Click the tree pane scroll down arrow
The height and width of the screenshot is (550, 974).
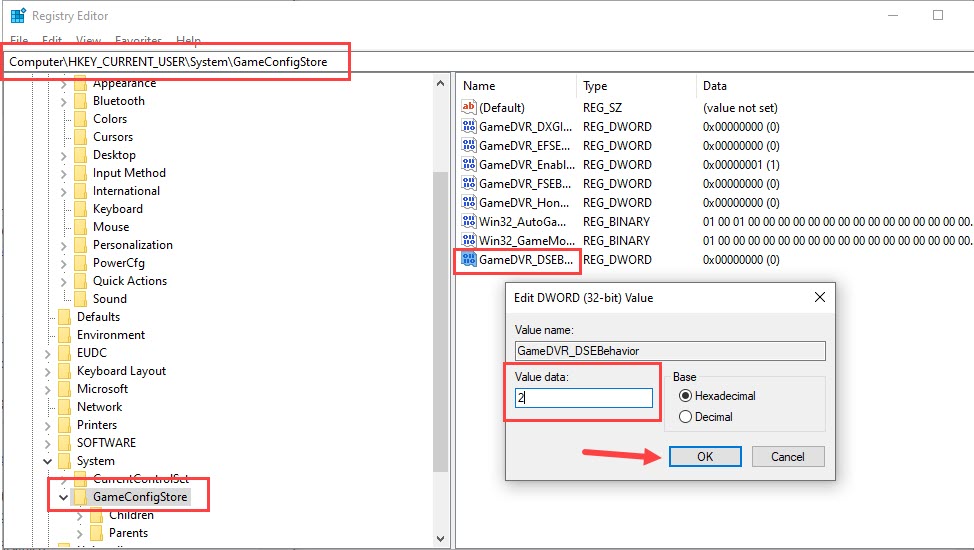(x=440, y=539)
